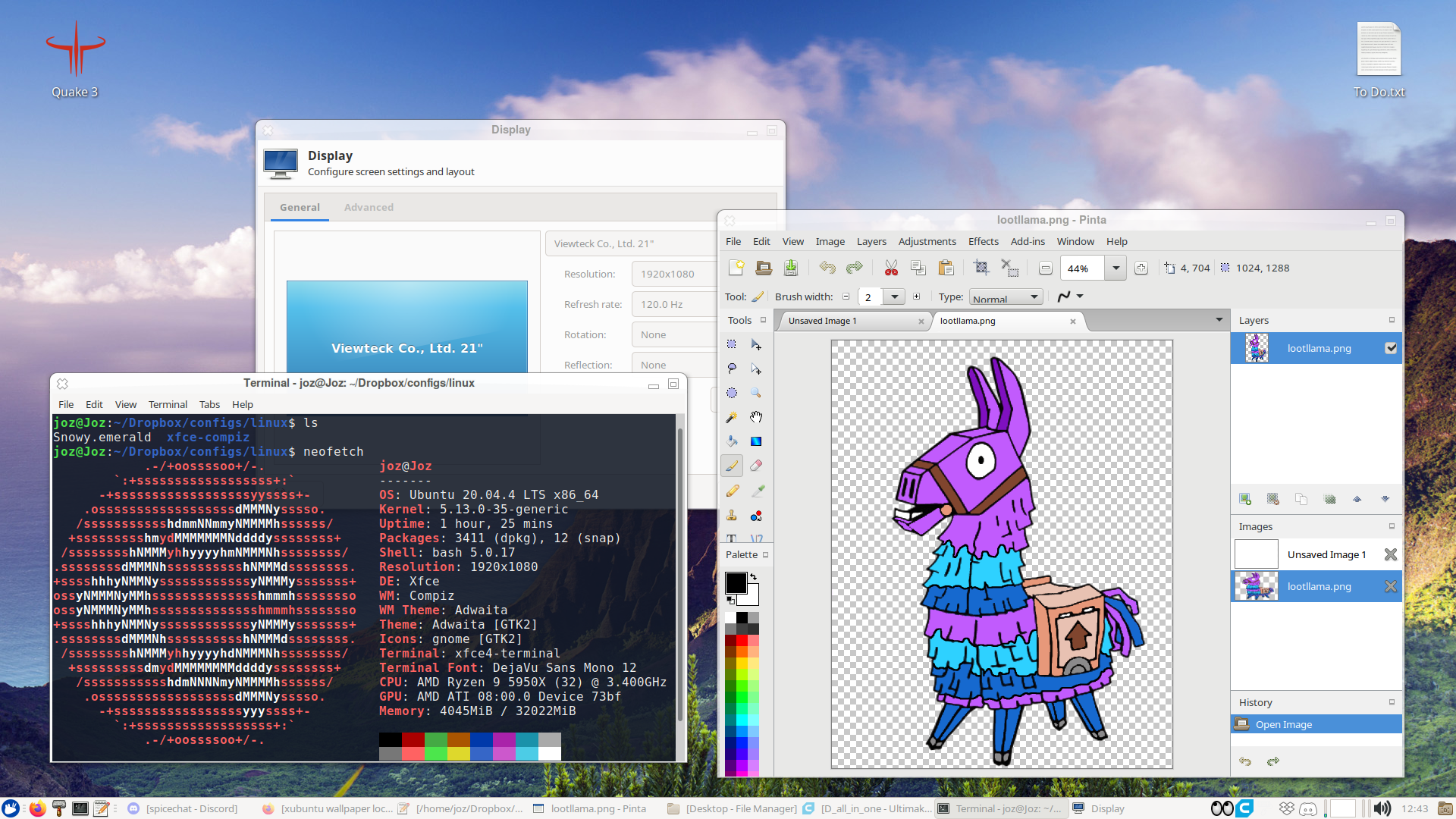1456x819 pixels.
Task: Select the Move Selected tool
Action: coord(756,344)
